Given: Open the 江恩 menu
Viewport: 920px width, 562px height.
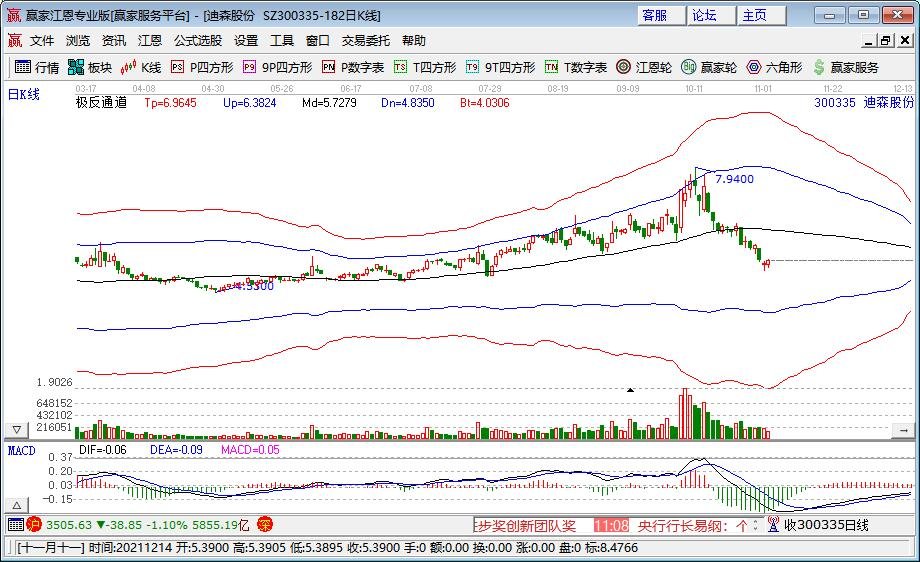Looking at the screenshot, I should [x=150, y=40].
